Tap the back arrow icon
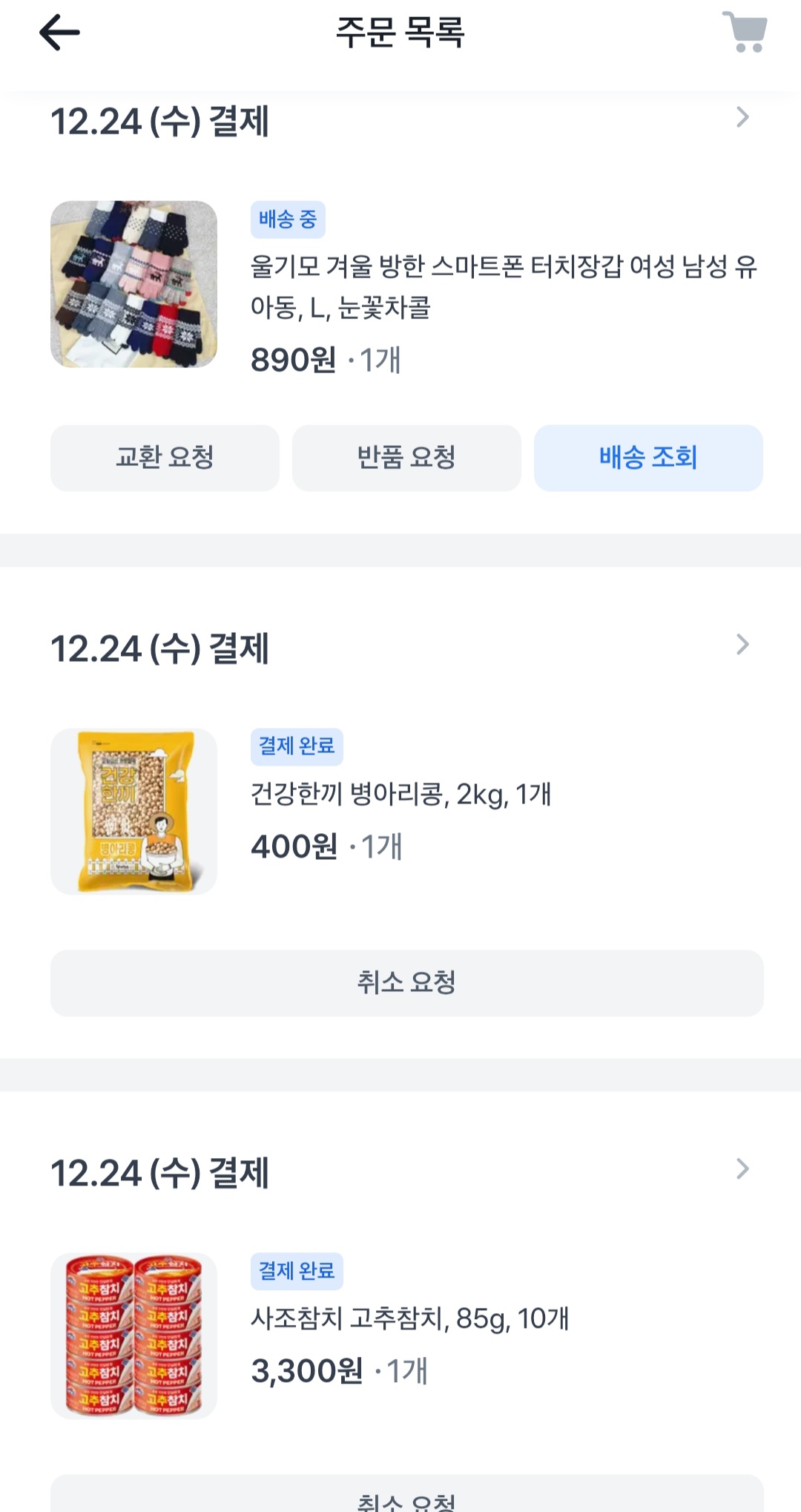 [59, 33]
